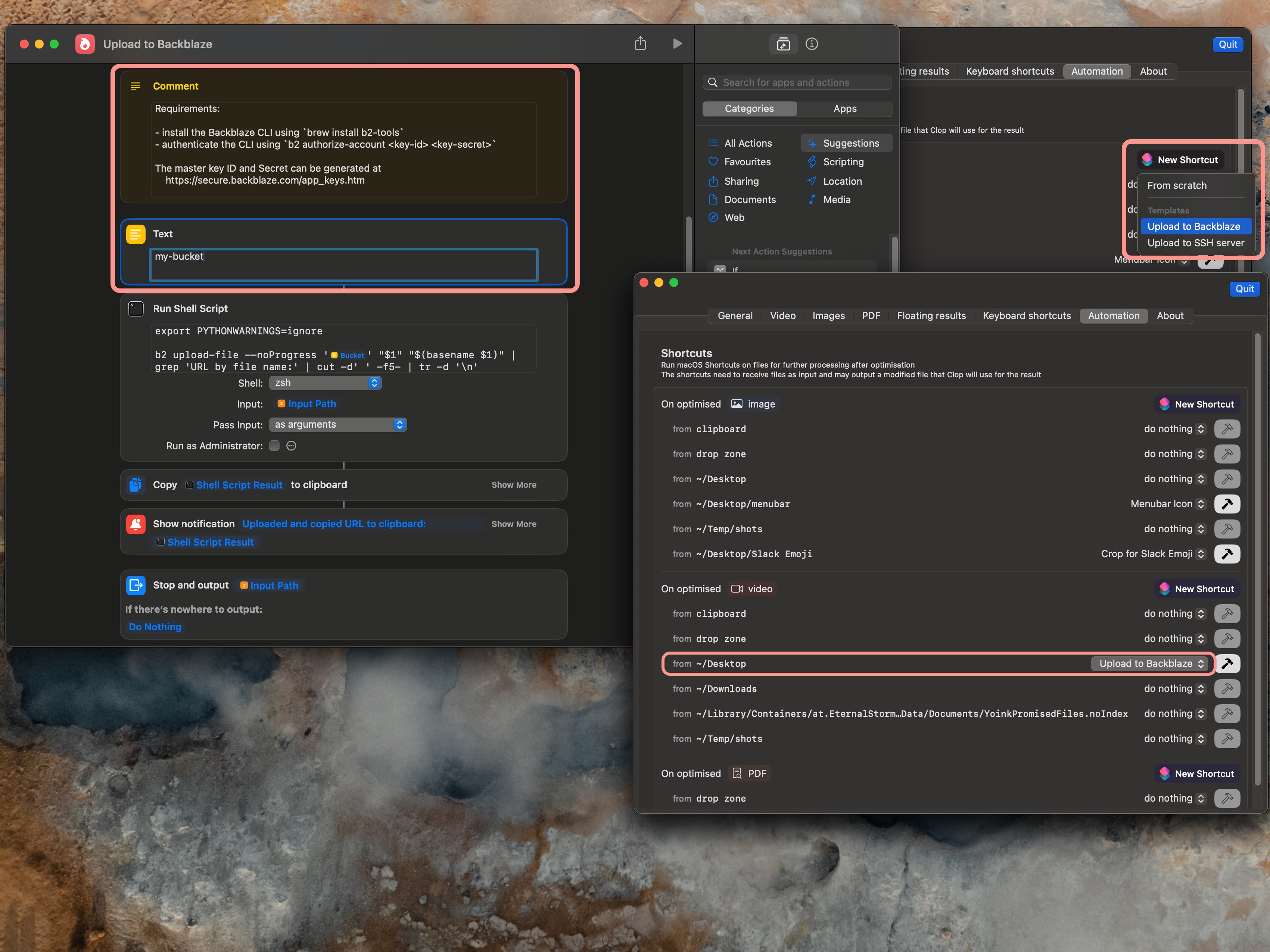Click the Upload to Backblaze flame icon

85,44
